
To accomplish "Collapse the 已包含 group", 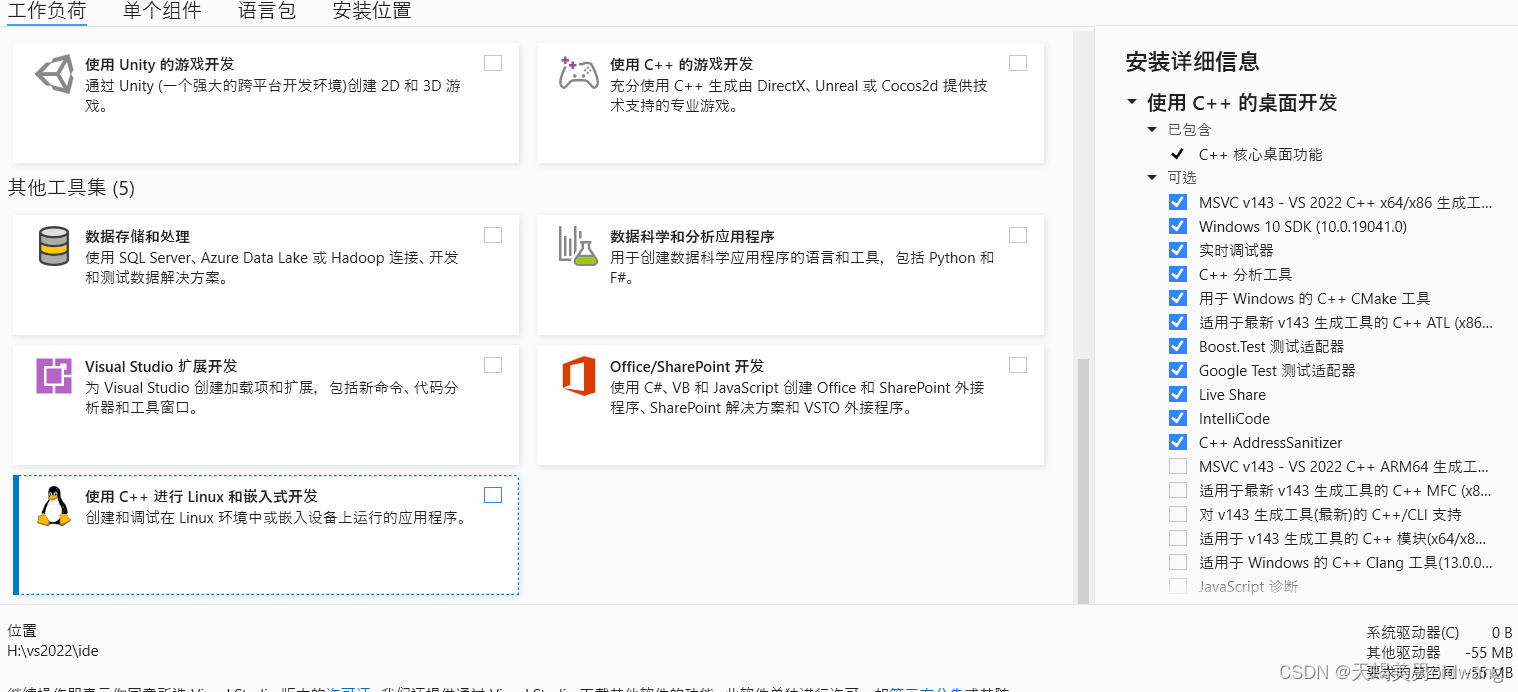I will click(1152, 130).
